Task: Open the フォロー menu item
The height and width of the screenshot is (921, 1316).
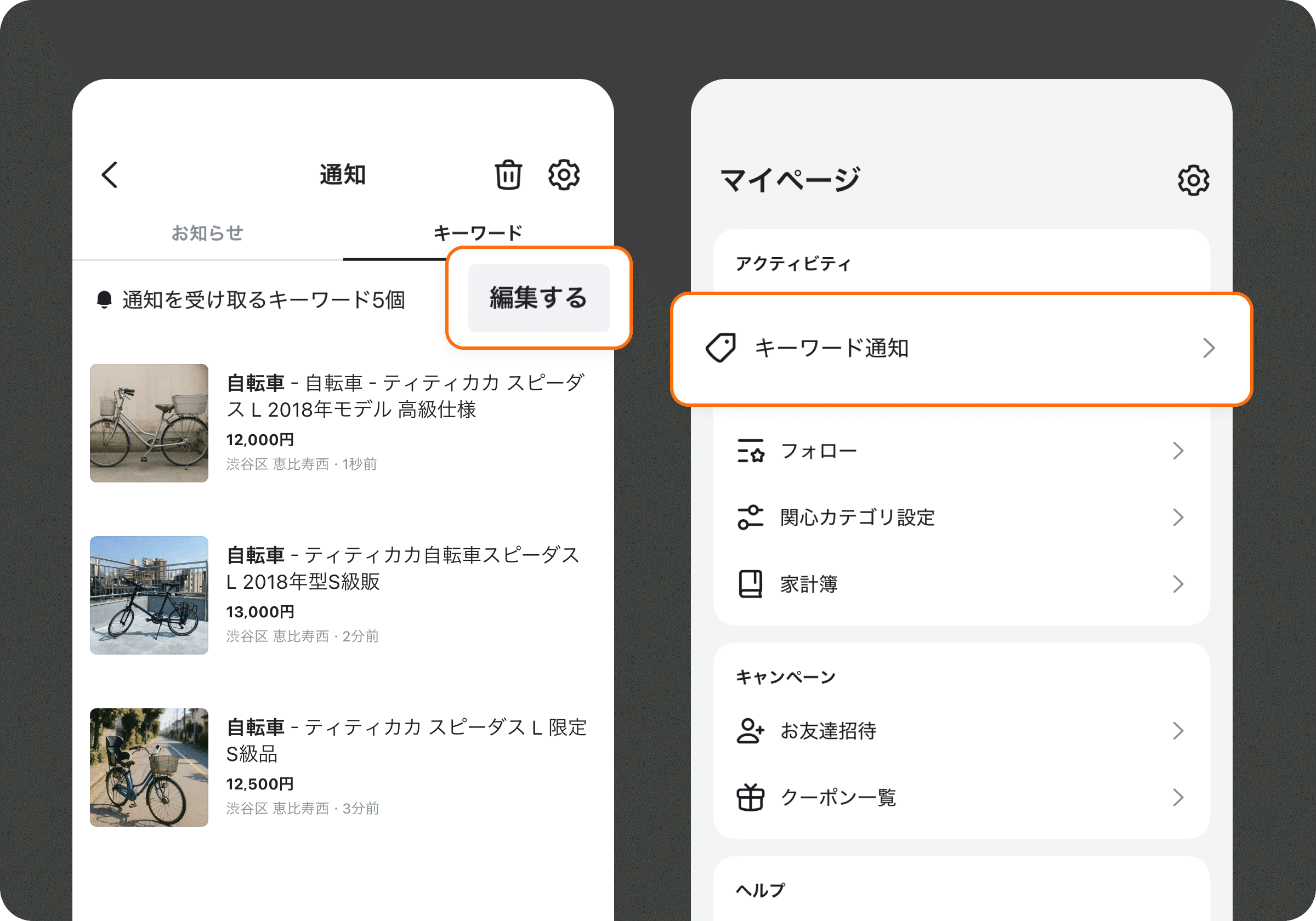Action: [x=961, y=451]
